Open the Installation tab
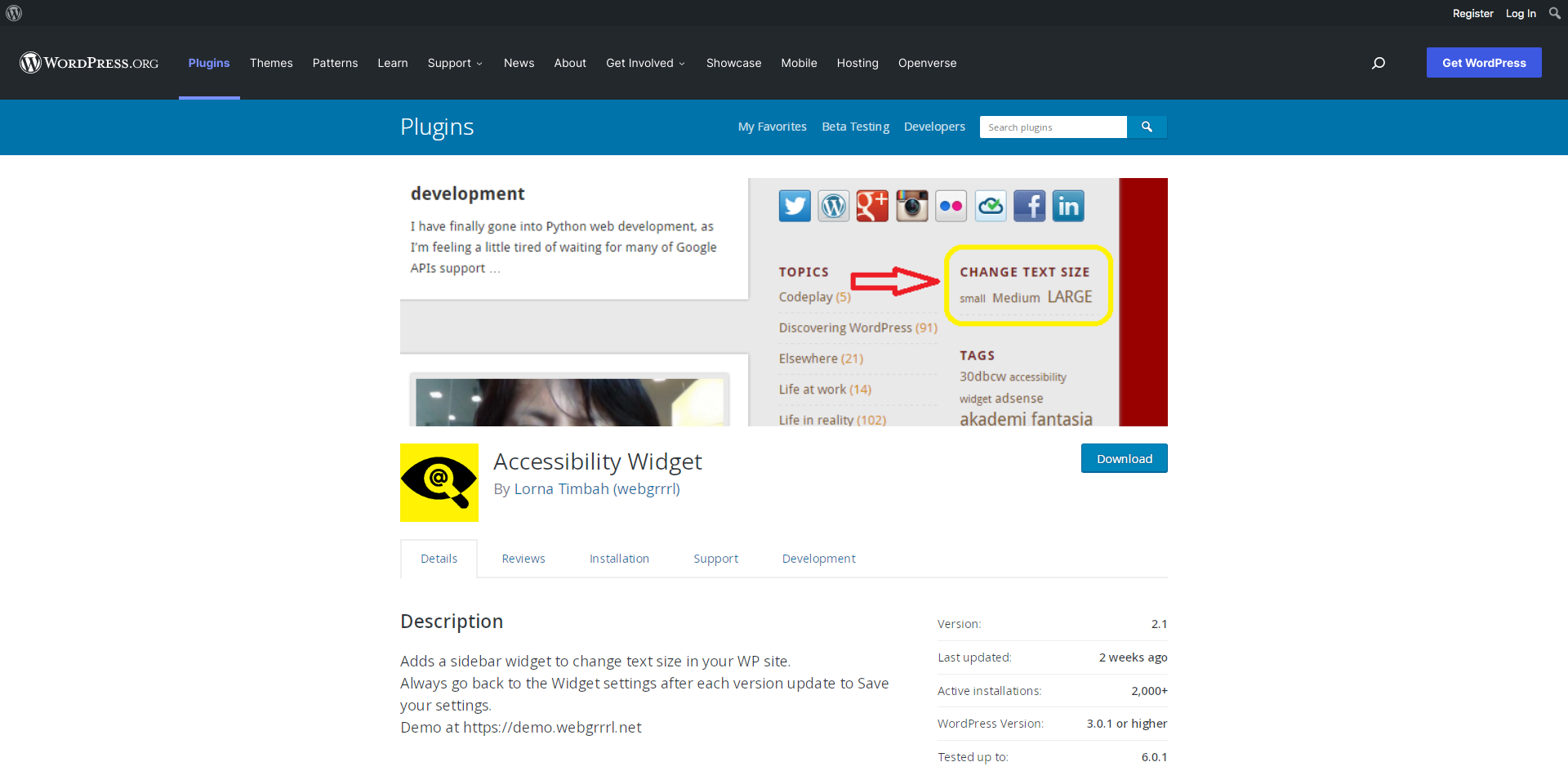 (x=619, y=558)
